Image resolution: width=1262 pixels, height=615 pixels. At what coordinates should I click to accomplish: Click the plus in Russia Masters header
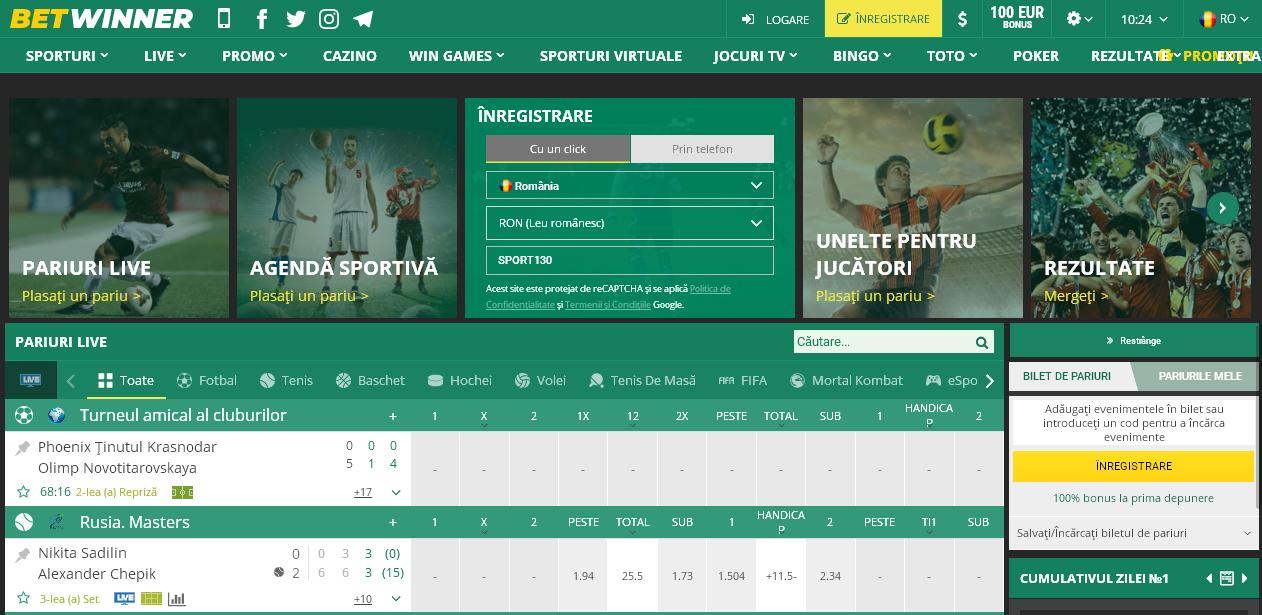393,522
